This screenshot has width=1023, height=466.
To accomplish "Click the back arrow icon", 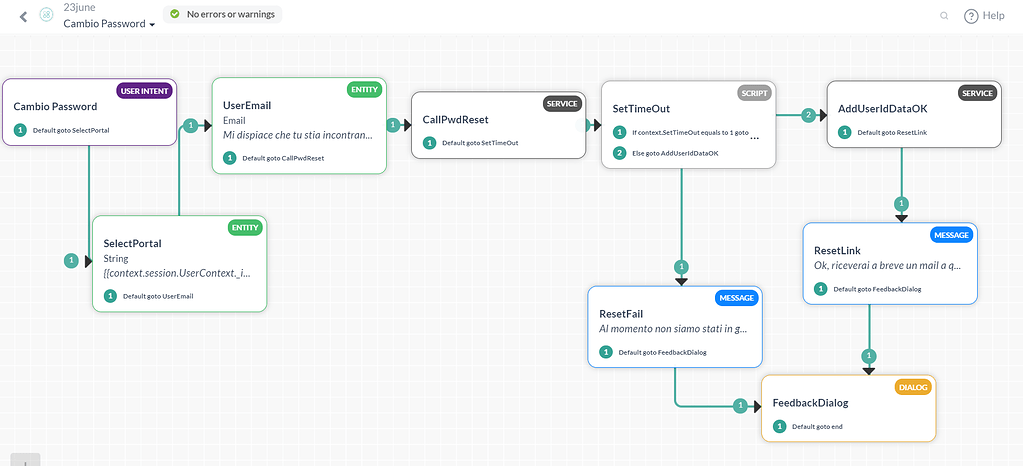I will [24, 16].
